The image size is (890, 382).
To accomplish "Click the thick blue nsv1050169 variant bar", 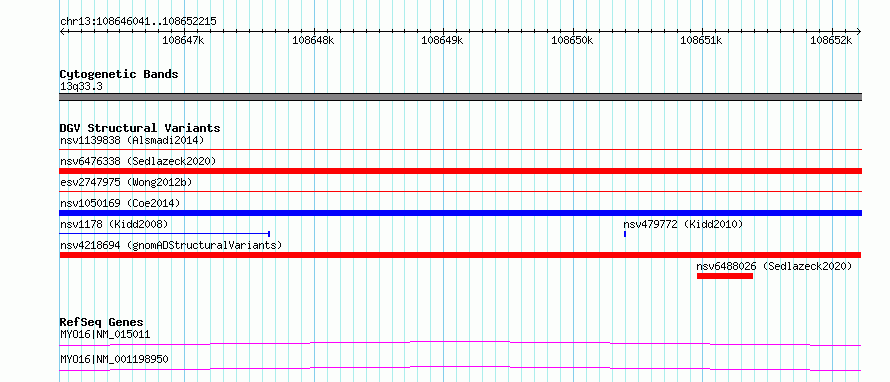I will click(461, 213).
